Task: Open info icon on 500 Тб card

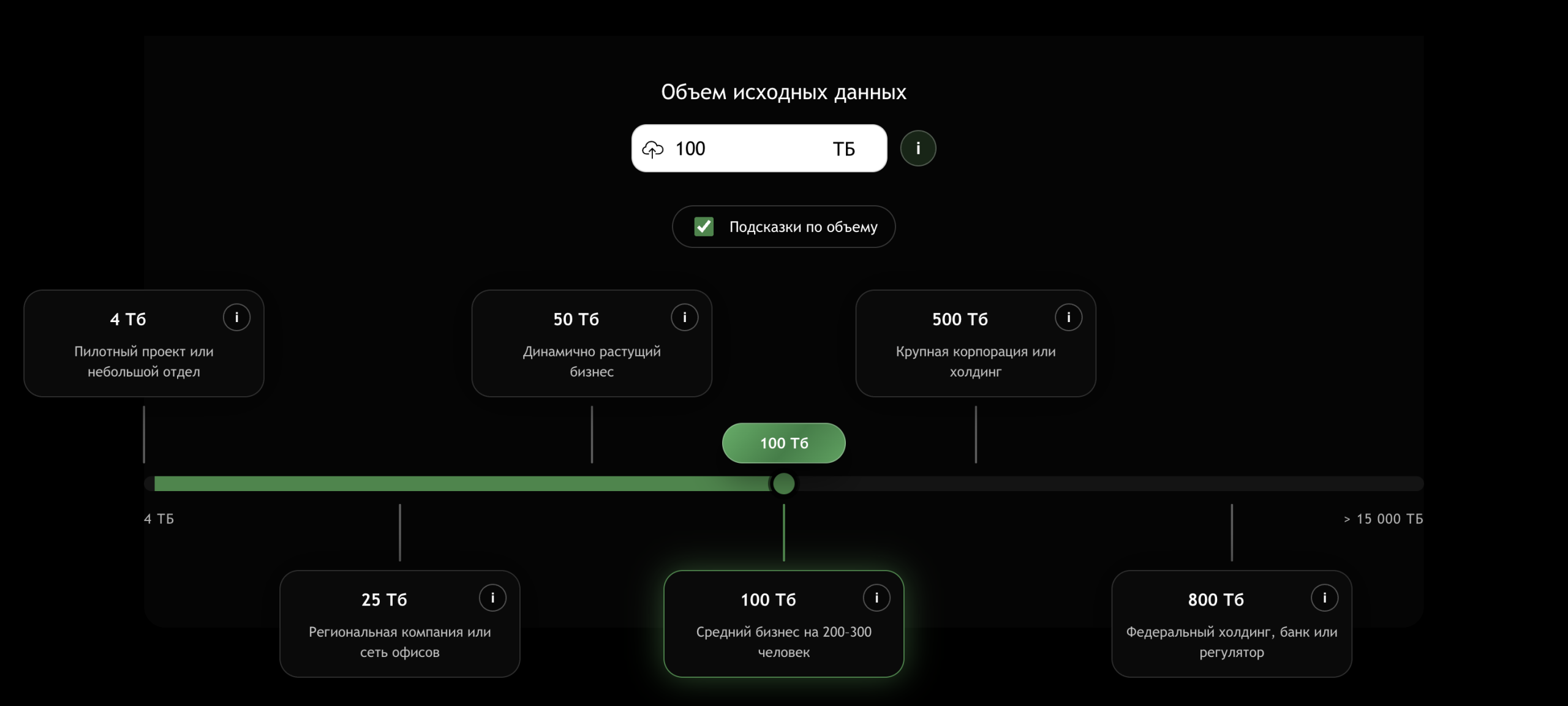Action: point(1068,317)
